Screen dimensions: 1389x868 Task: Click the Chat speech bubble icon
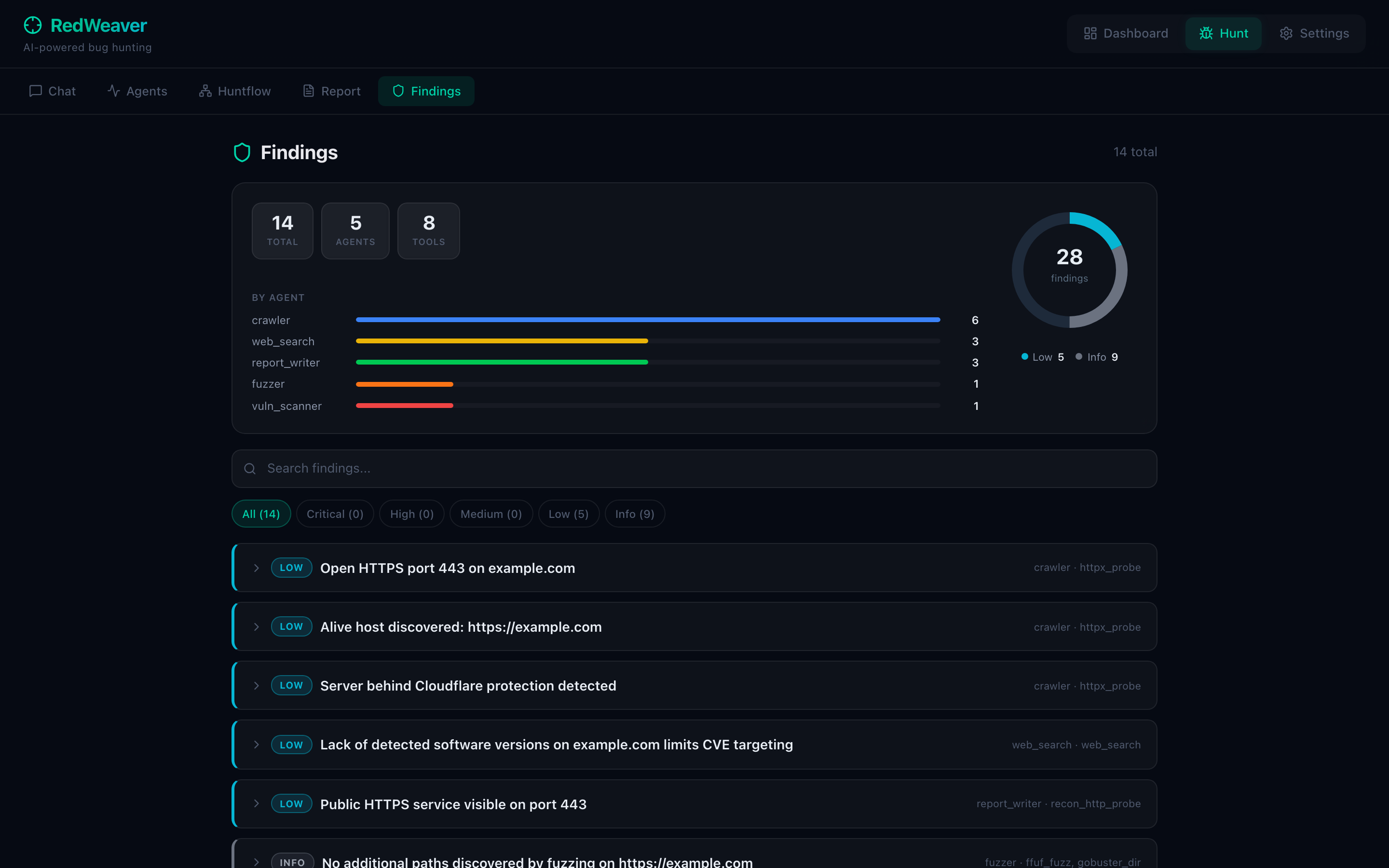pyautogui.click(x=36, y=91)
